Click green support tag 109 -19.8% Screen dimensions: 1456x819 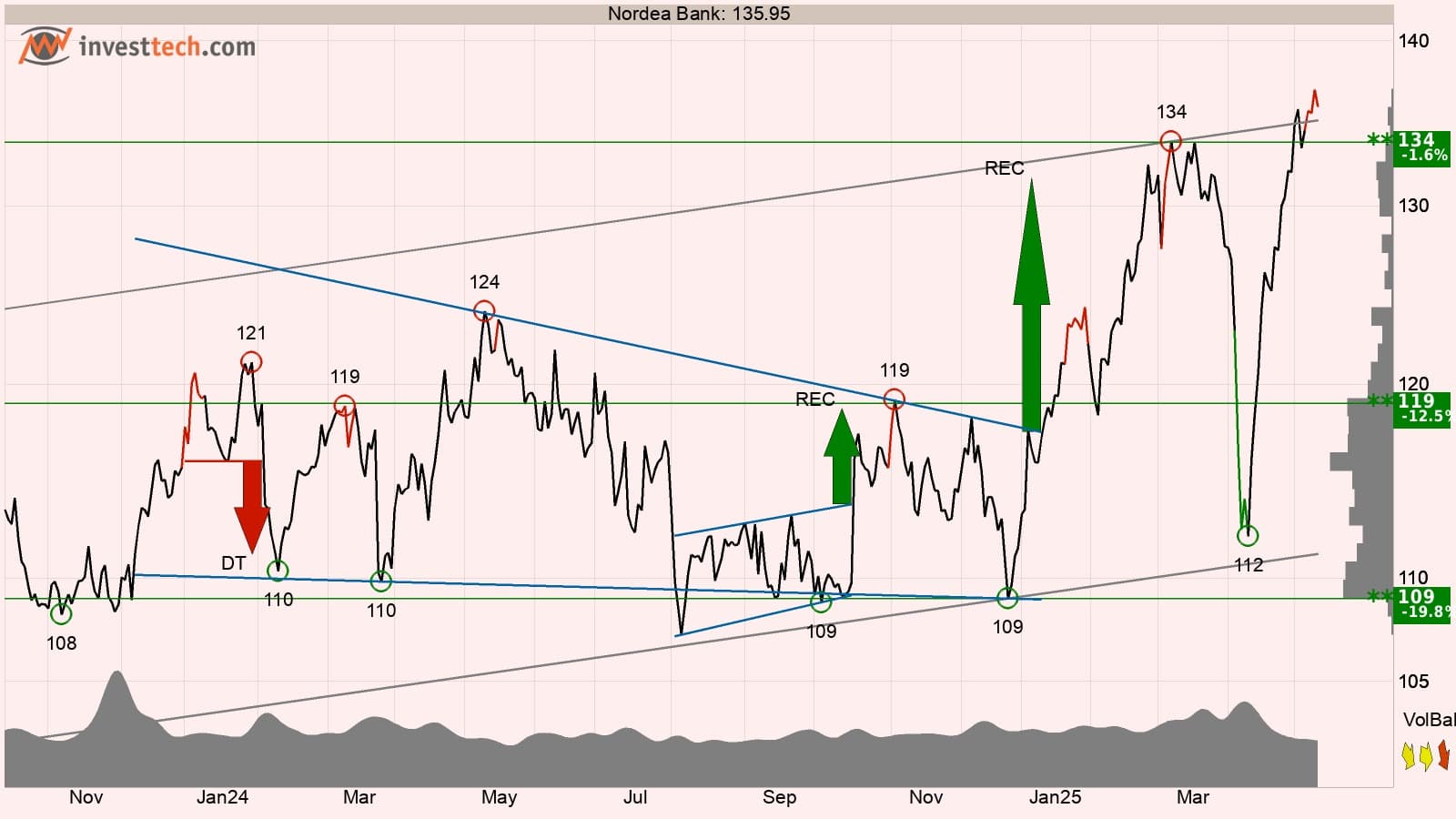point(1422,604)
